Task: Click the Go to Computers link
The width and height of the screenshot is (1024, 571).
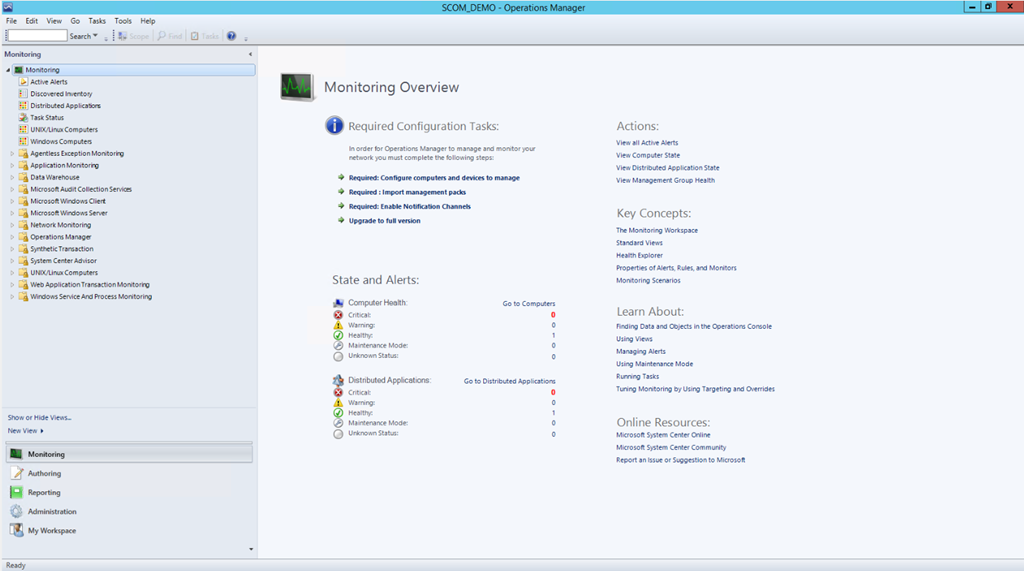Action: 528,303
